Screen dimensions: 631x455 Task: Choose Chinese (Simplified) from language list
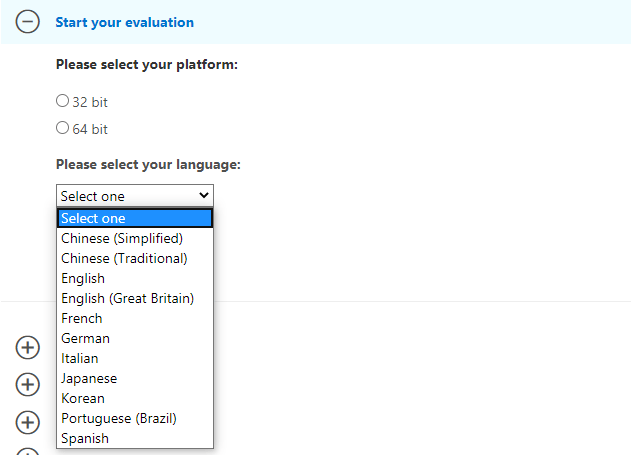(x=122, y=238)
